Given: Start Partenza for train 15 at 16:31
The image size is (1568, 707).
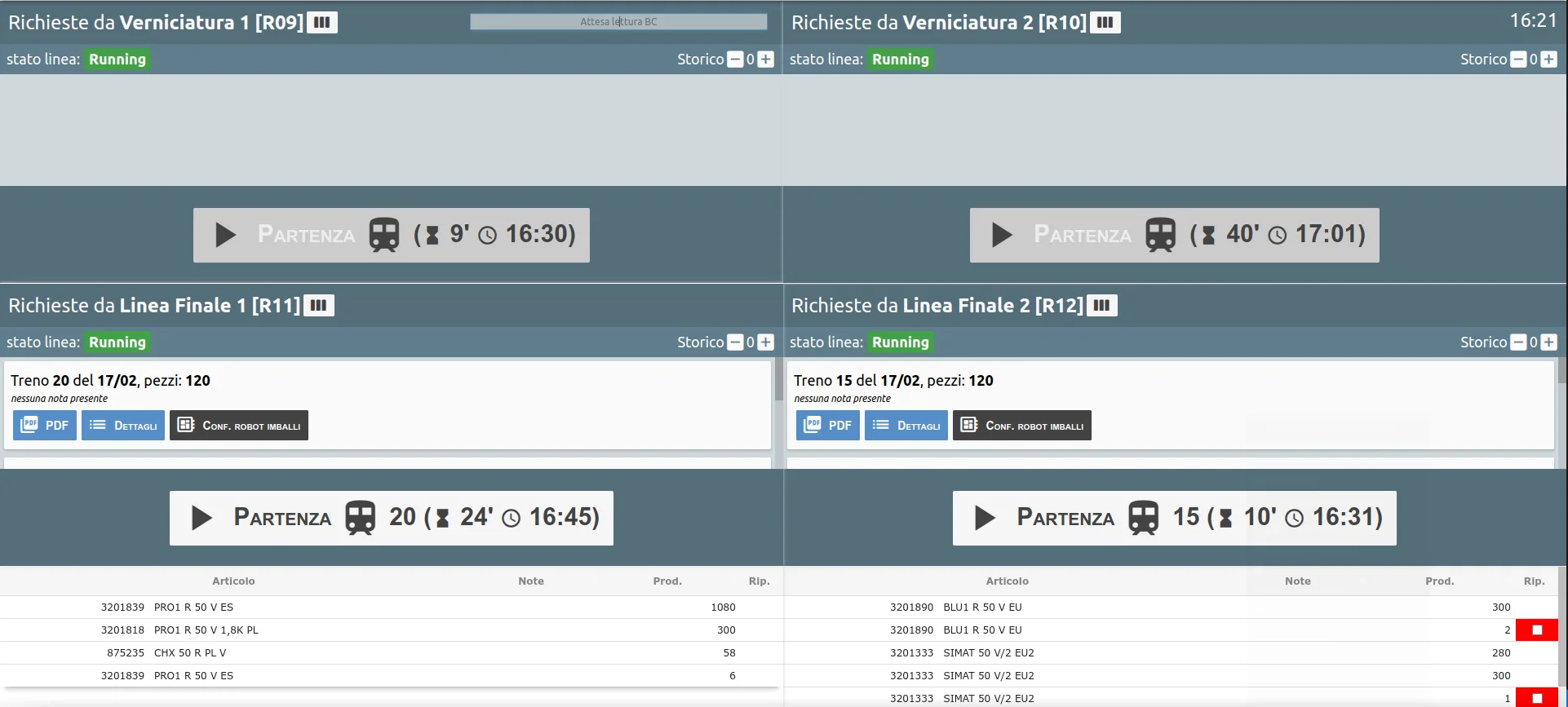Looking at the screenshot, I should (1175, 518).
